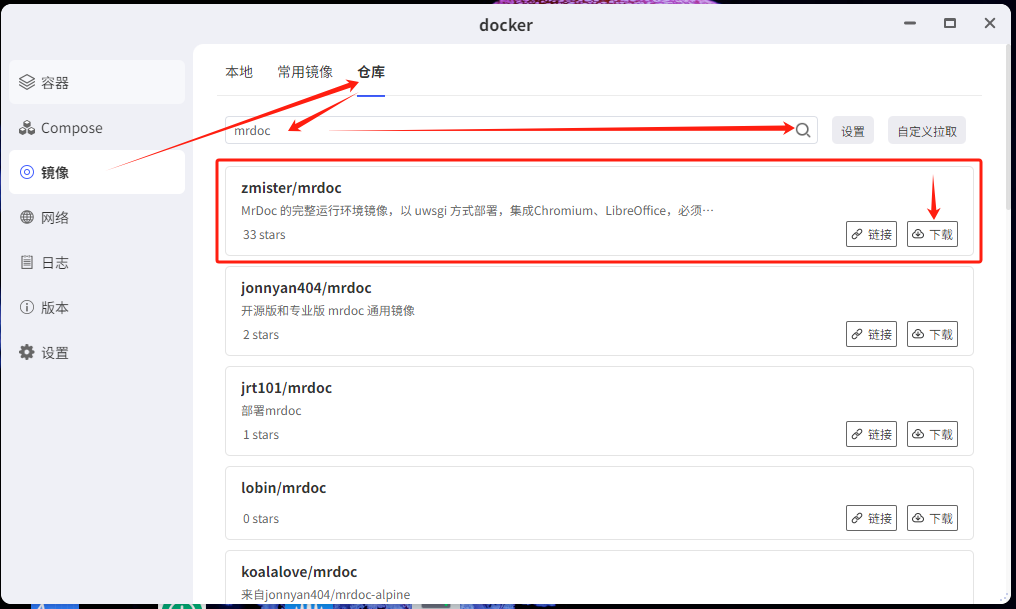Download the lobin/mrdoc image

coord(932,518)
